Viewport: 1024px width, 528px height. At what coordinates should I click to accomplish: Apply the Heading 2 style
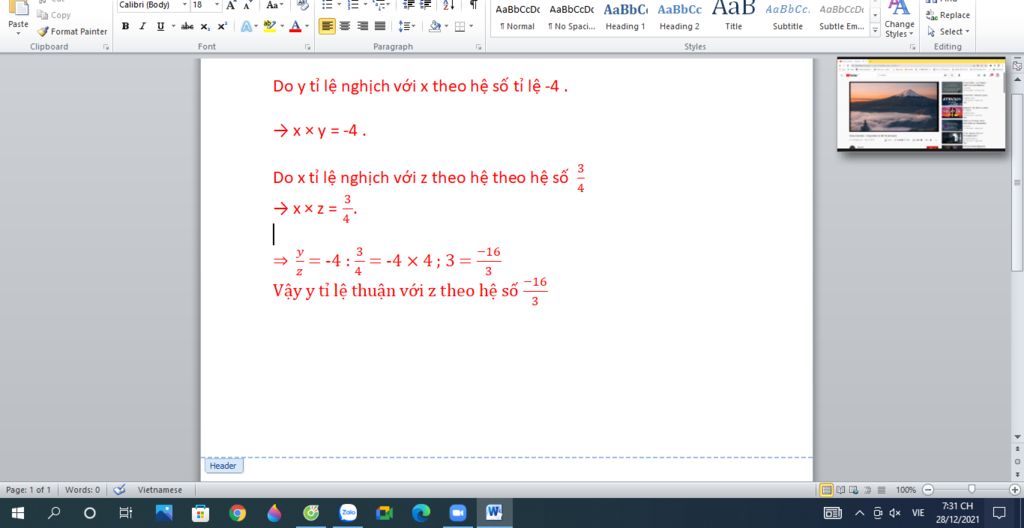(679, 18)
